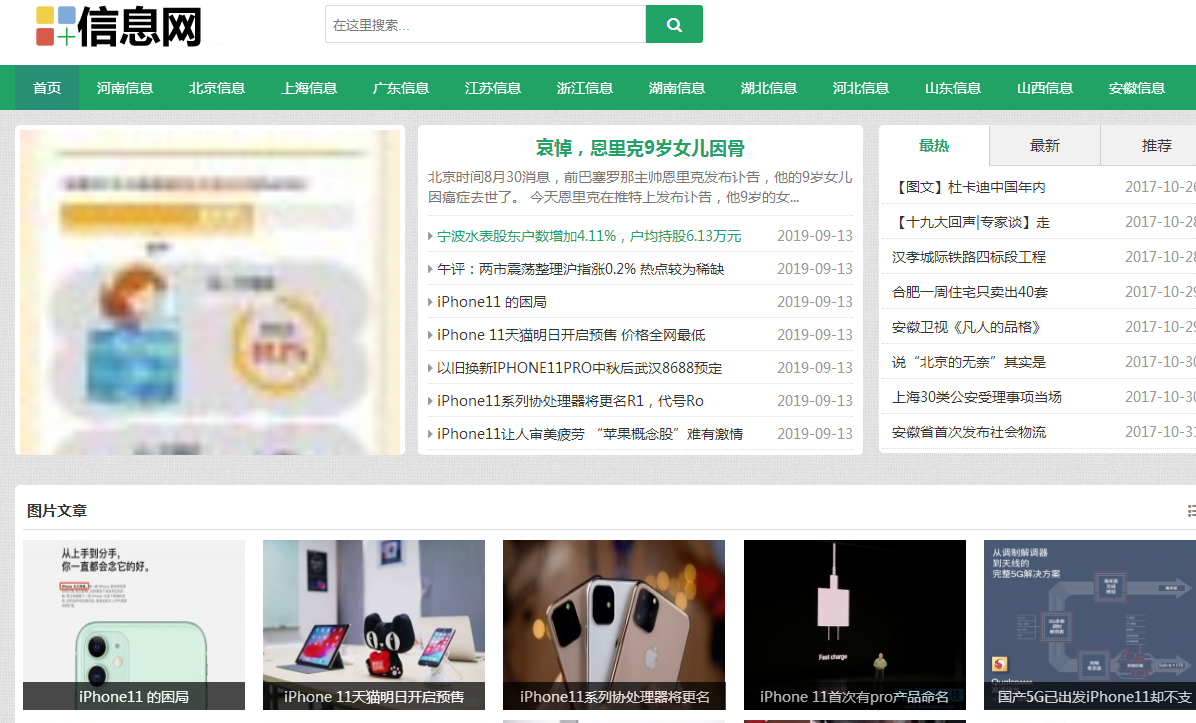Click the iPhone 11首次有pro产品命名 thumbnail

pyautogui.click(x=855, y=625)
